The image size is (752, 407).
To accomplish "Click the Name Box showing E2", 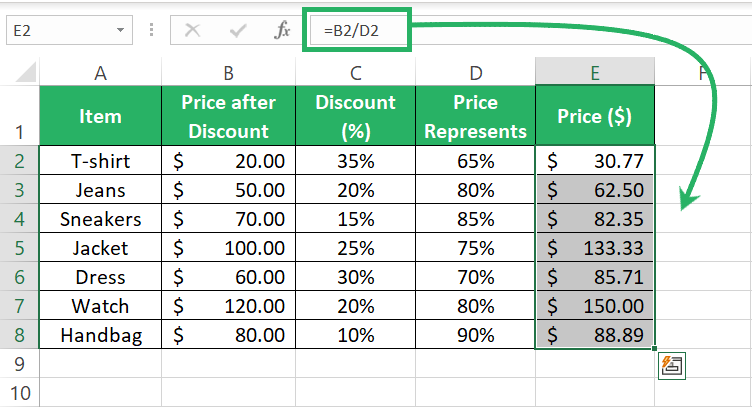I will 58,31.
